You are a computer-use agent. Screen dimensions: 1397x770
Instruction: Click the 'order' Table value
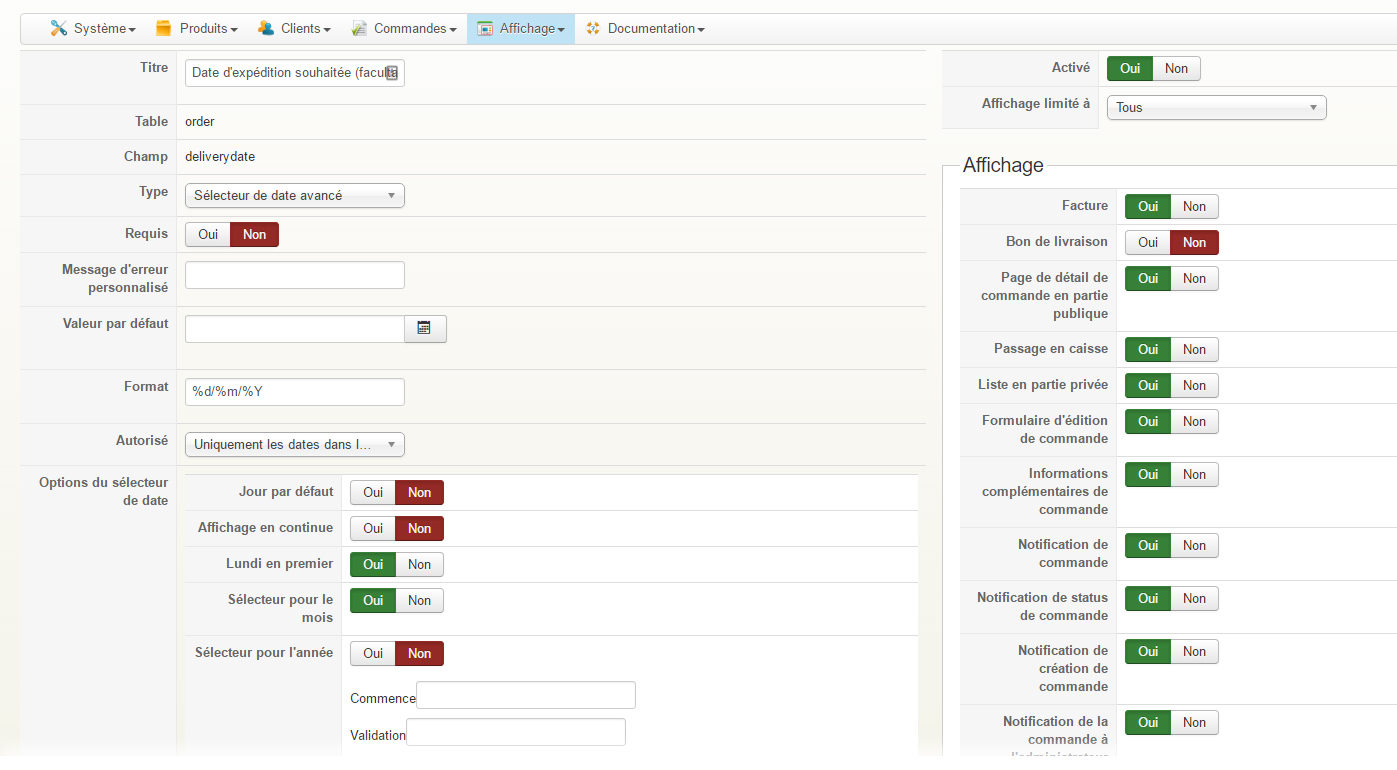200,122
